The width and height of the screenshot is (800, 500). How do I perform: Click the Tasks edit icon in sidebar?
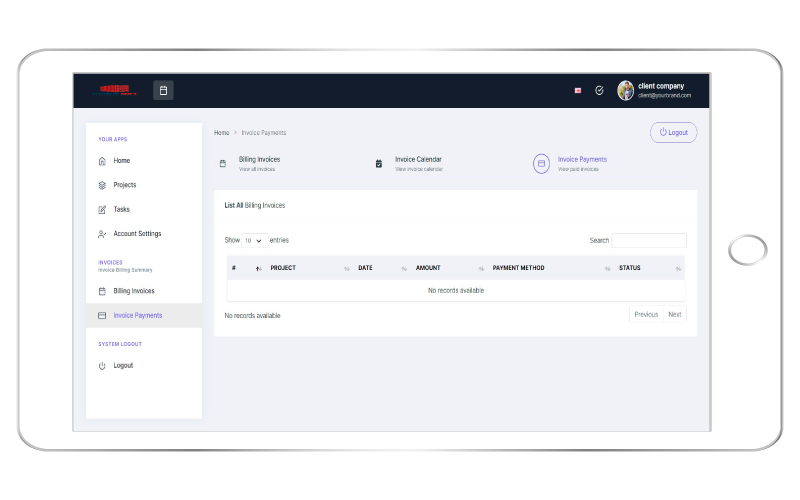coord(102,210)
